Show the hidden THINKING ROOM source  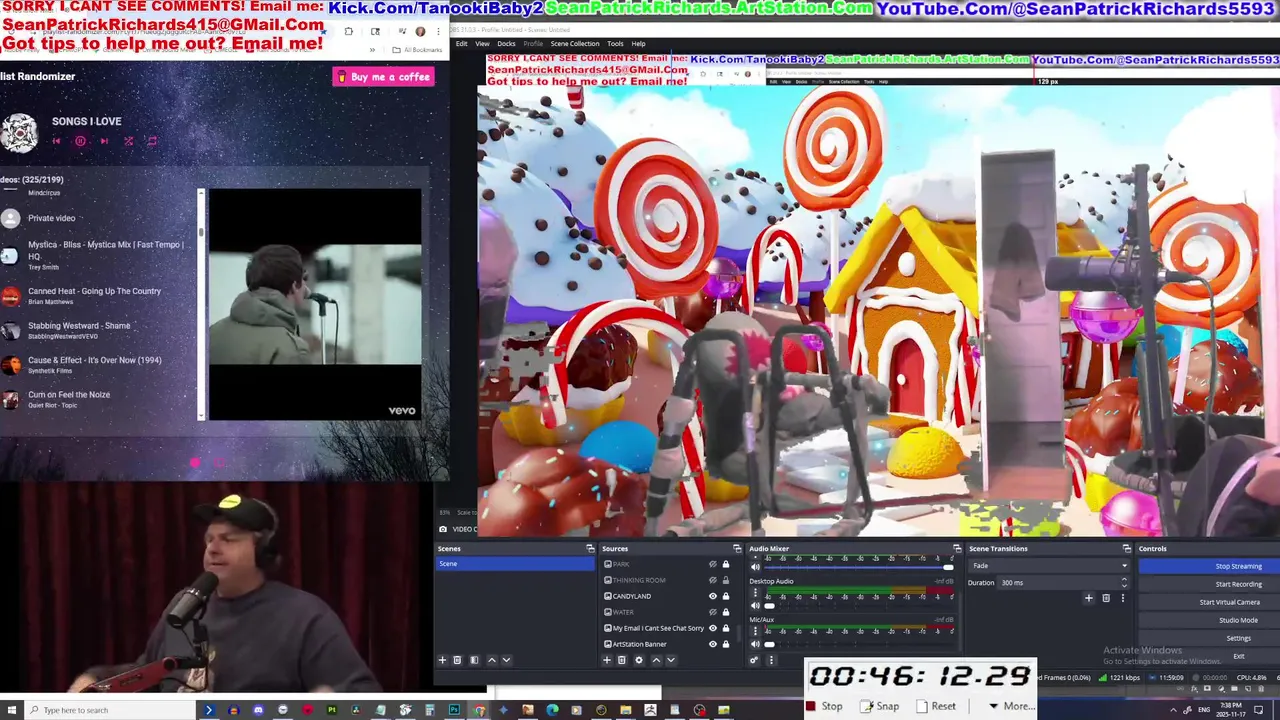tap(713, 580)
